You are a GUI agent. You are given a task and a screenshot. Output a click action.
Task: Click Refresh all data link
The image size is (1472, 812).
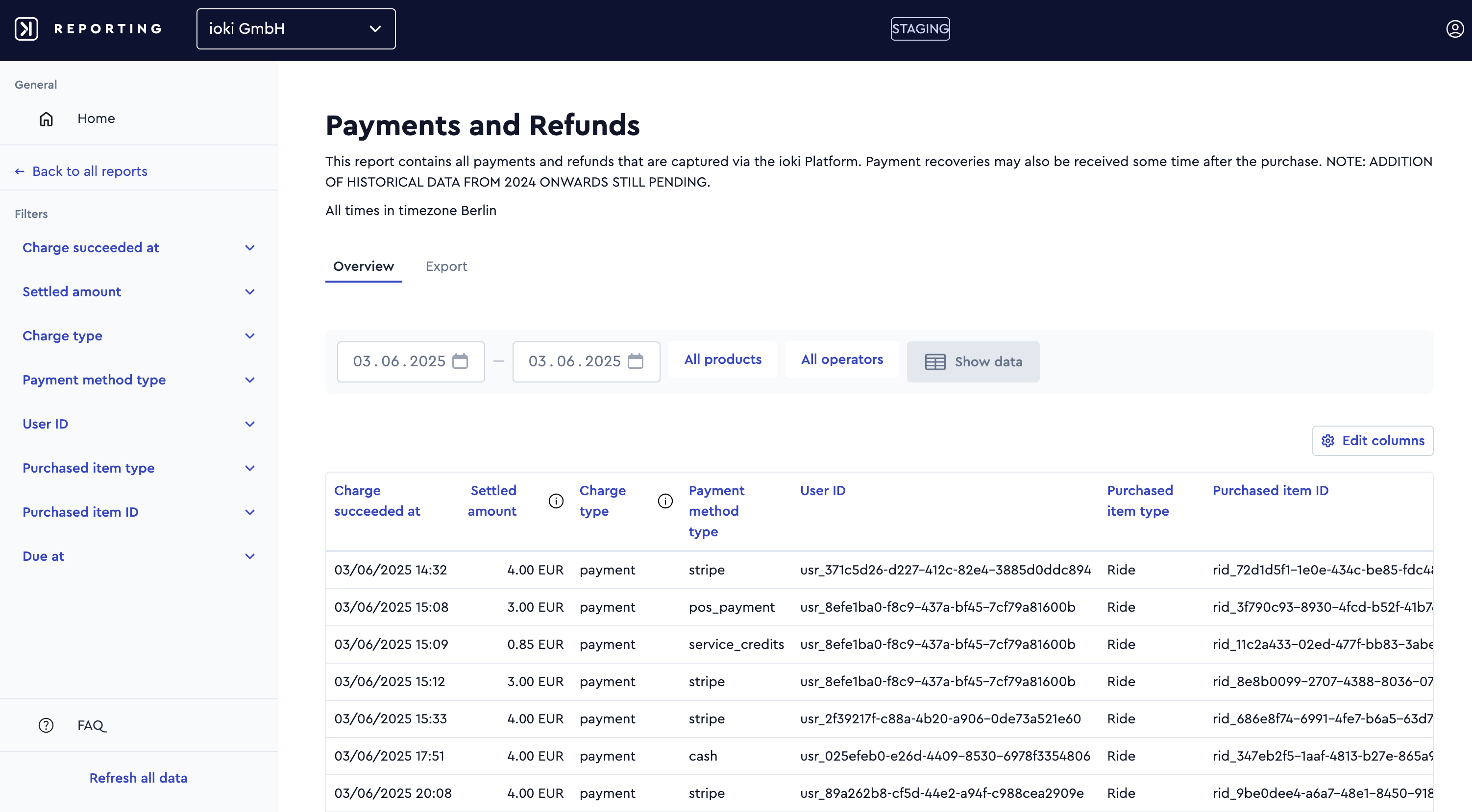[138, 778]
